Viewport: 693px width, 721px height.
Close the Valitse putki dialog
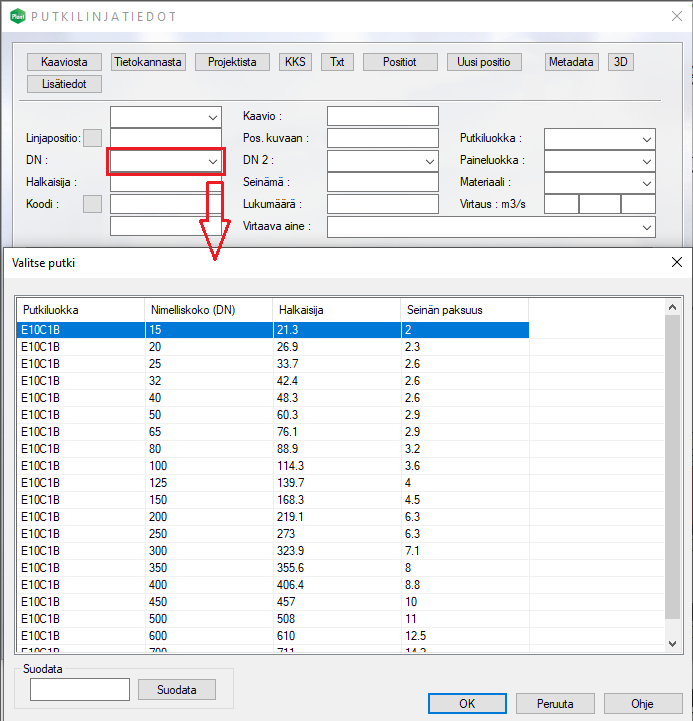click(x=676, y=263)
